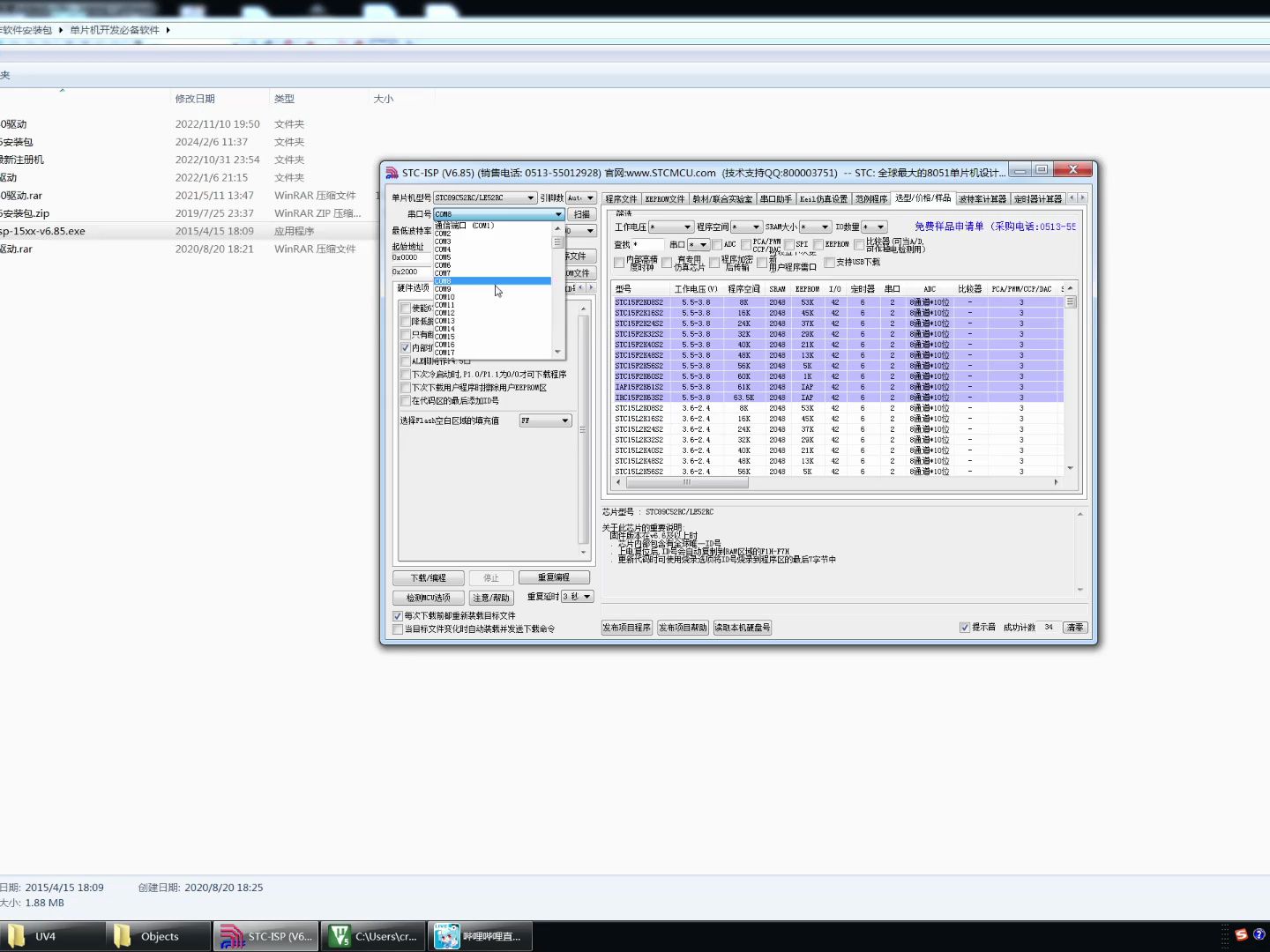Viewport: 1270px width, 952px height.
Task: Enable 当目标文件变化时自动装载并发送下载命令 checkbox
Action: point(398,629)
